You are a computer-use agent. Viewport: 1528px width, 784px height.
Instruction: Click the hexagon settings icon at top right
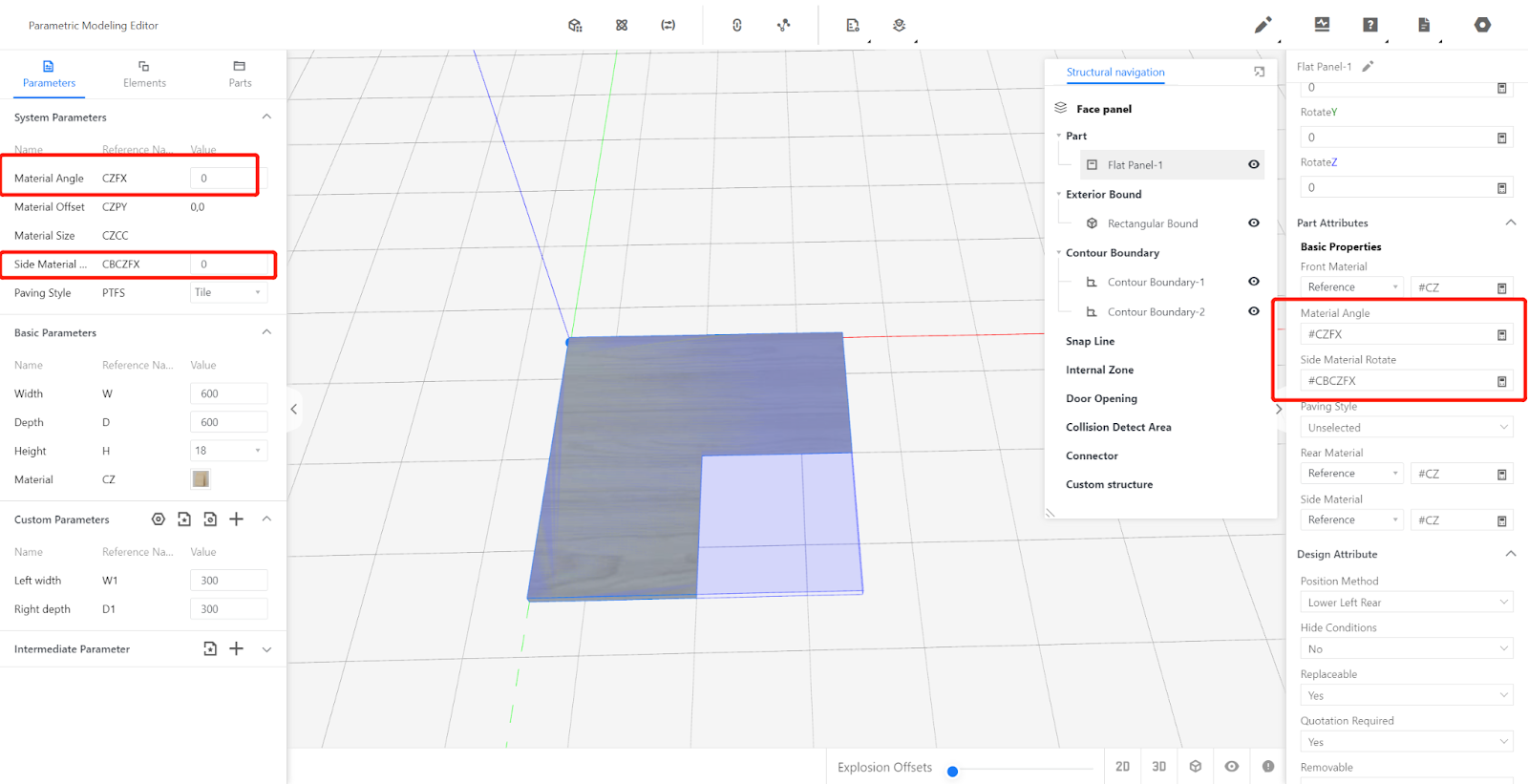pyautogui.click(x=1482, y=25)
